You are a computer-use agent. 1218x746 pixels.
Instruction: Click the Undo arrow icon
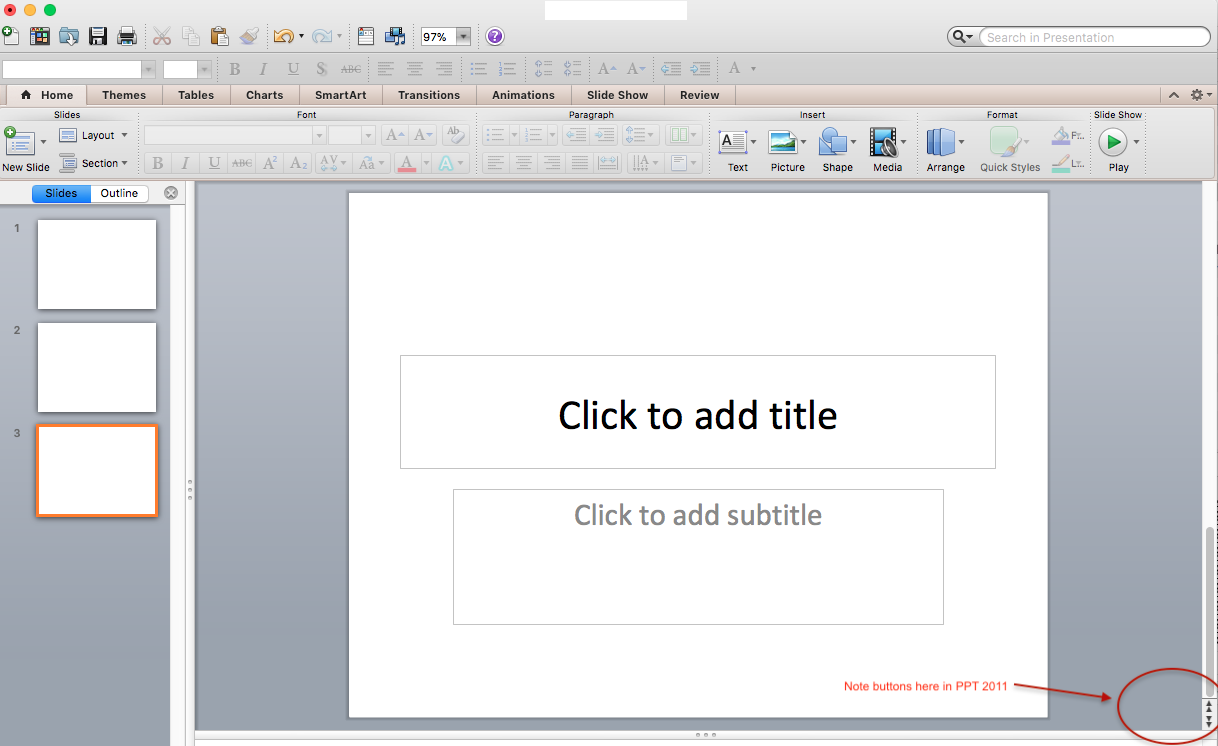(x=284, y=36)
